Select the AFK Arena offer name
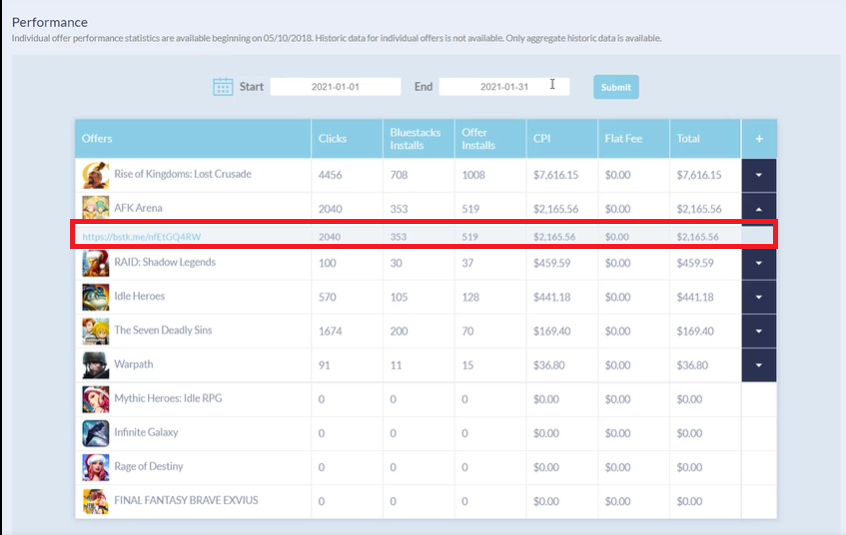This screenshot has height=535, width=846. [x=138, y=208]
